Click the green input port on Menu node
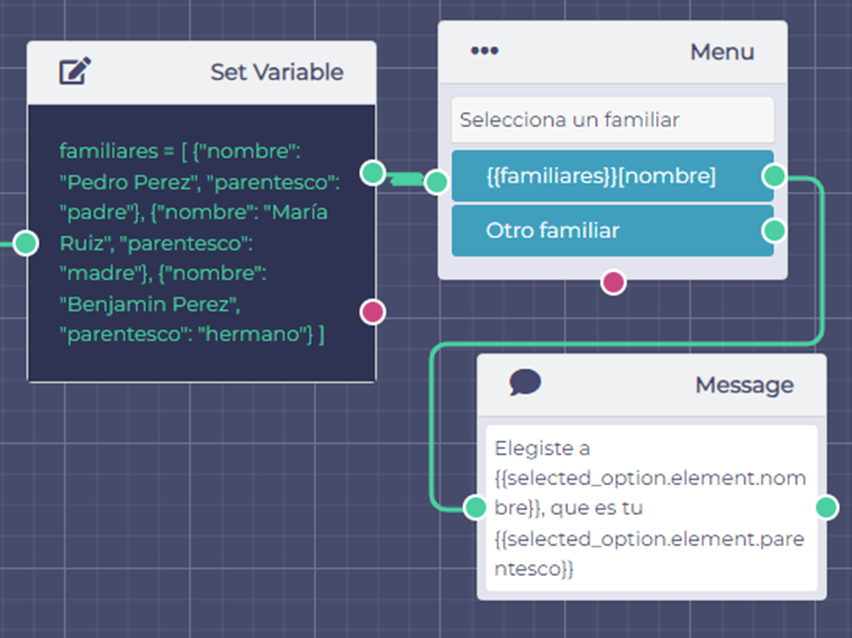Screen dimensions: 852x638 436,181
